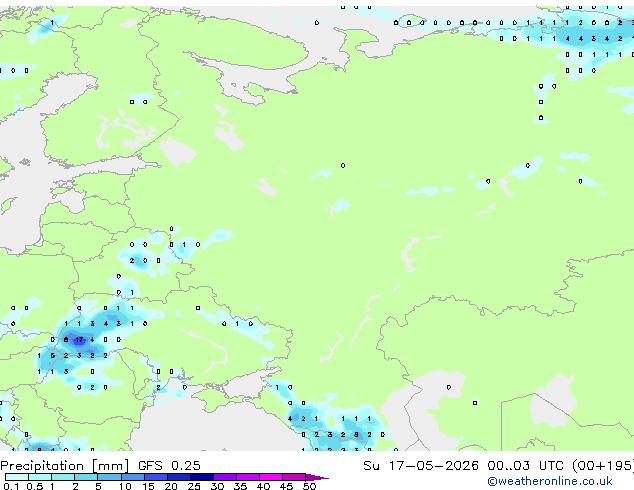Click the legend label '10'
The width and height of the screenshot is (634, 490).
pyautogui.click(x=125, y=486)
